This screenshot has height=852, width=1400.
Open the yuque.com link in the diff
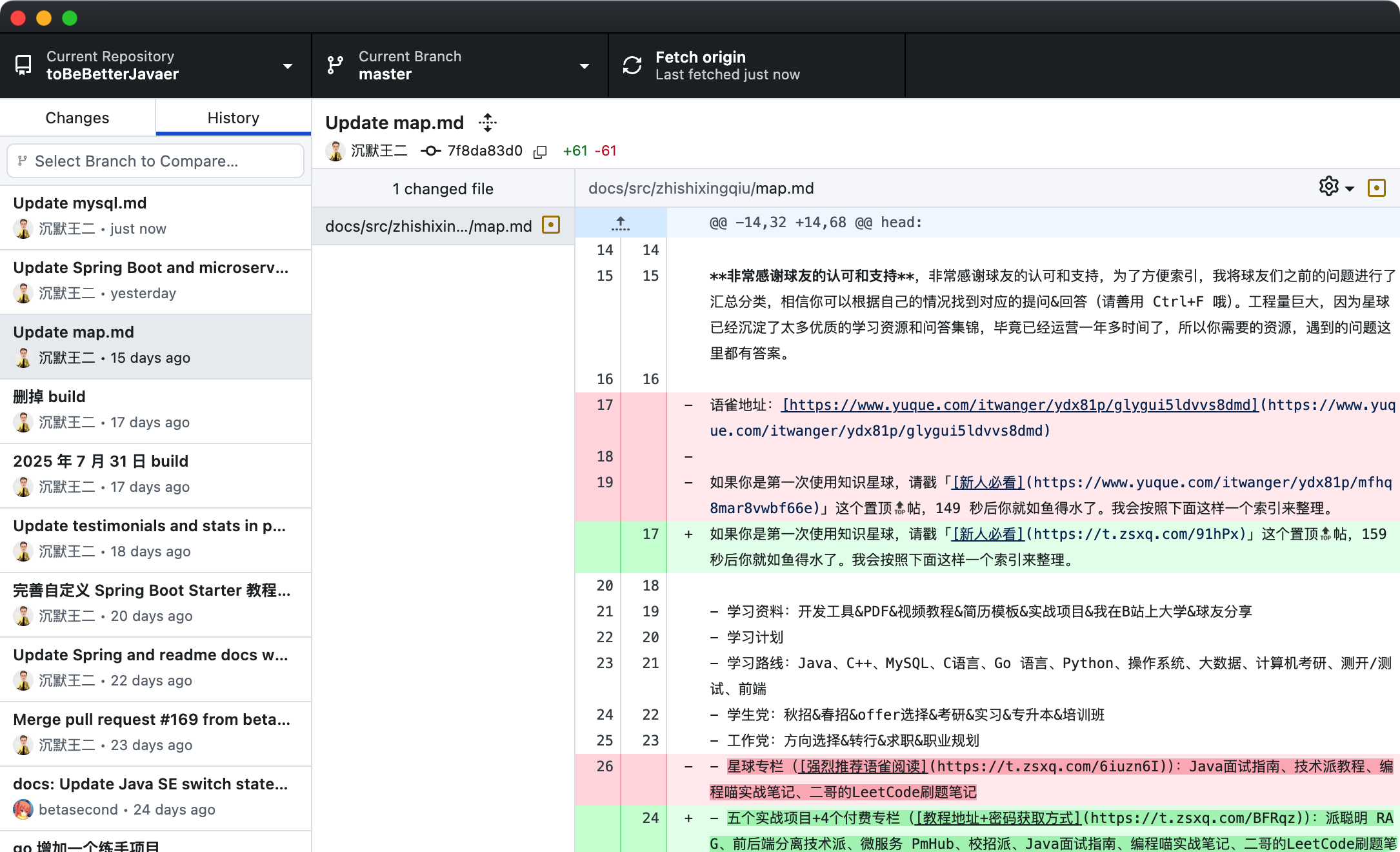[x=1019, y=405]
